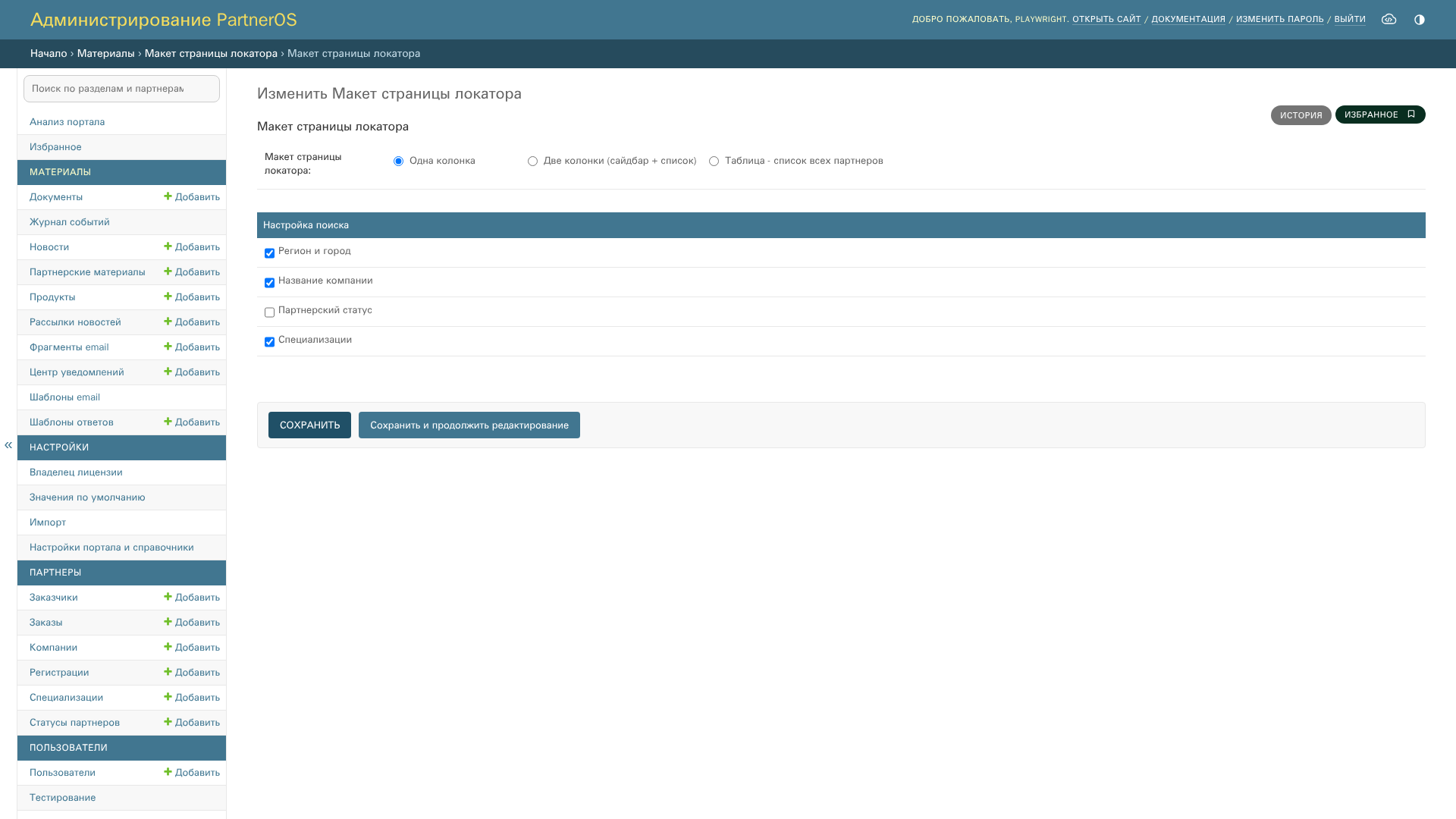Add a new Регистрации entry

[x=192, y=673]
